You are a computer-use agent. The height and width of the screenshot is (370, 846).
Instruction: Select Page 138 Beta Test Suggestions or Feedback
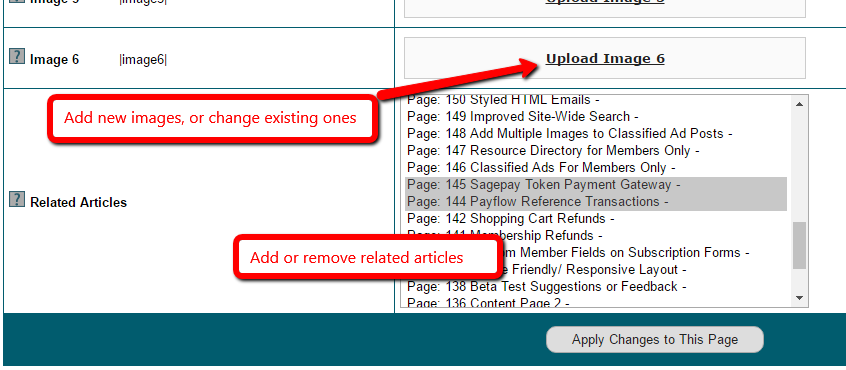pos(596,286)
